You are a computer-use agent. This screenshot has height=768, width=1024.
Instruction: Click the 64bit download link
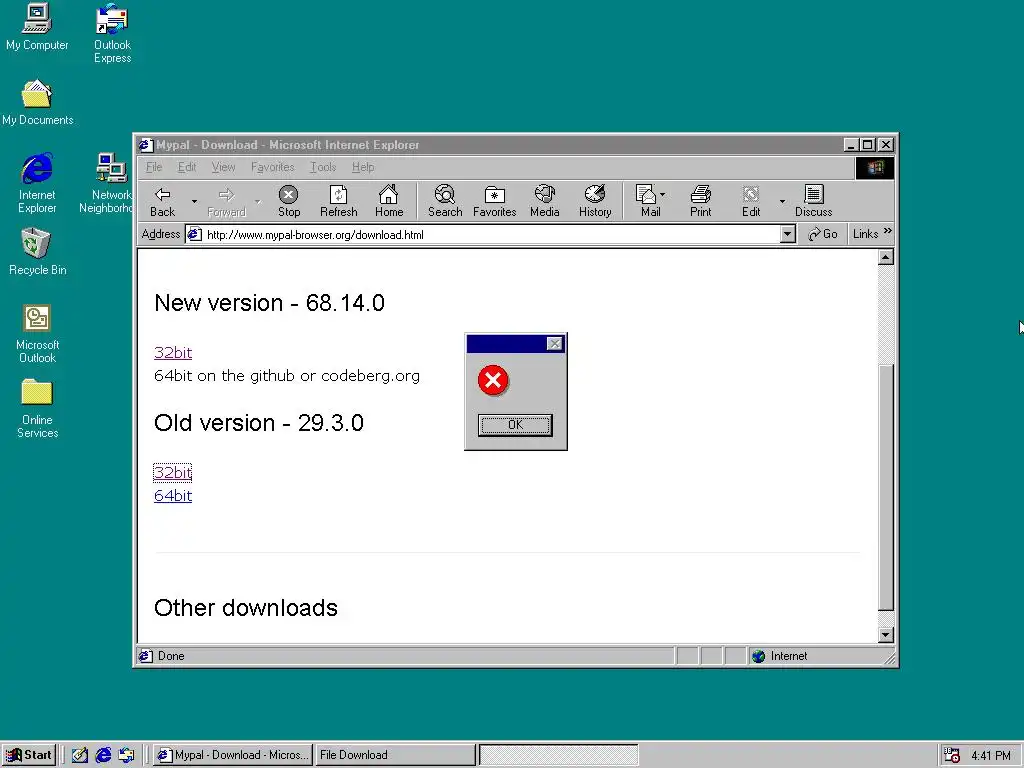pos(173,496)
